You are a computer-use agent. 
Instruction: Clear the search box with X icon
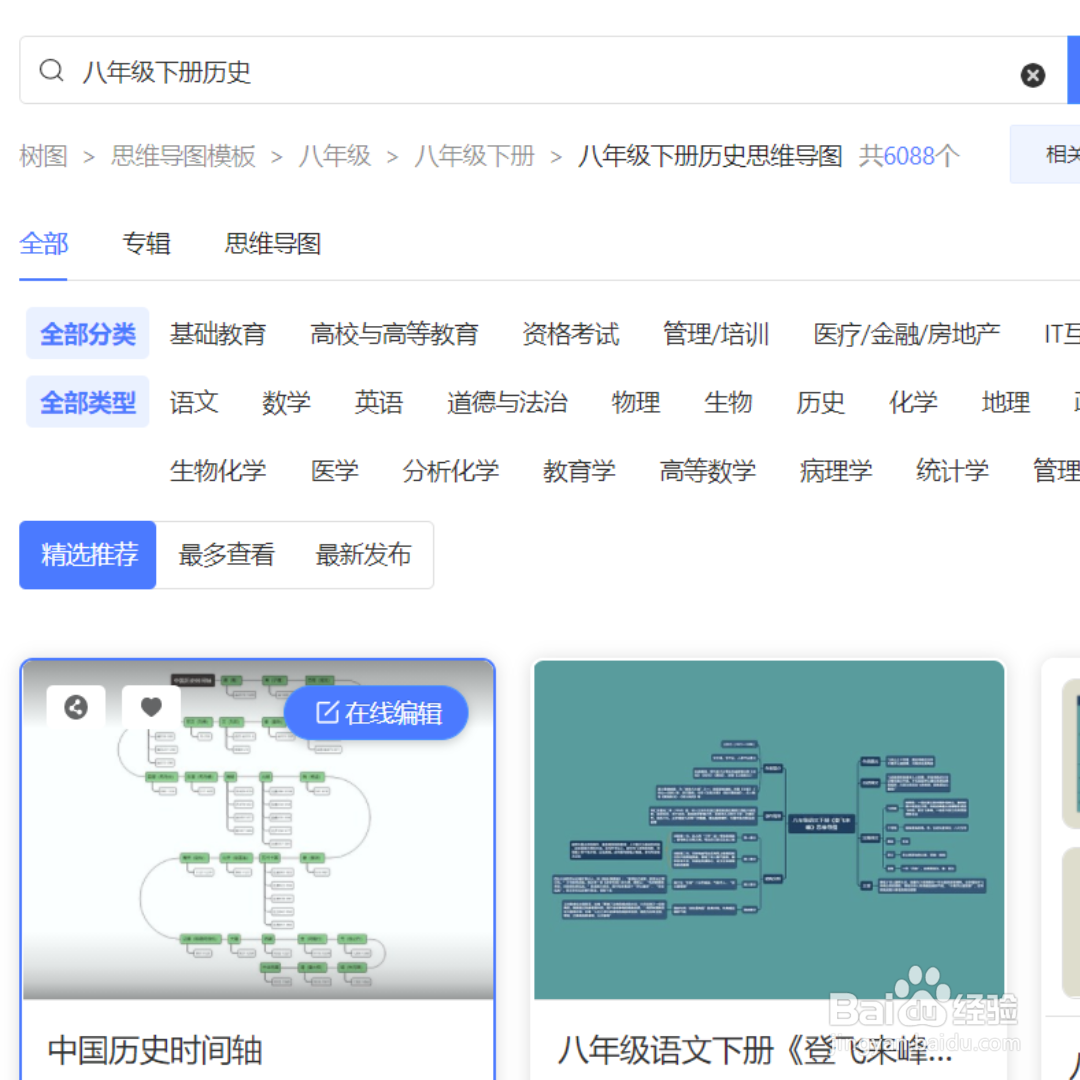pyautogui.click(x=1032, y=74)
